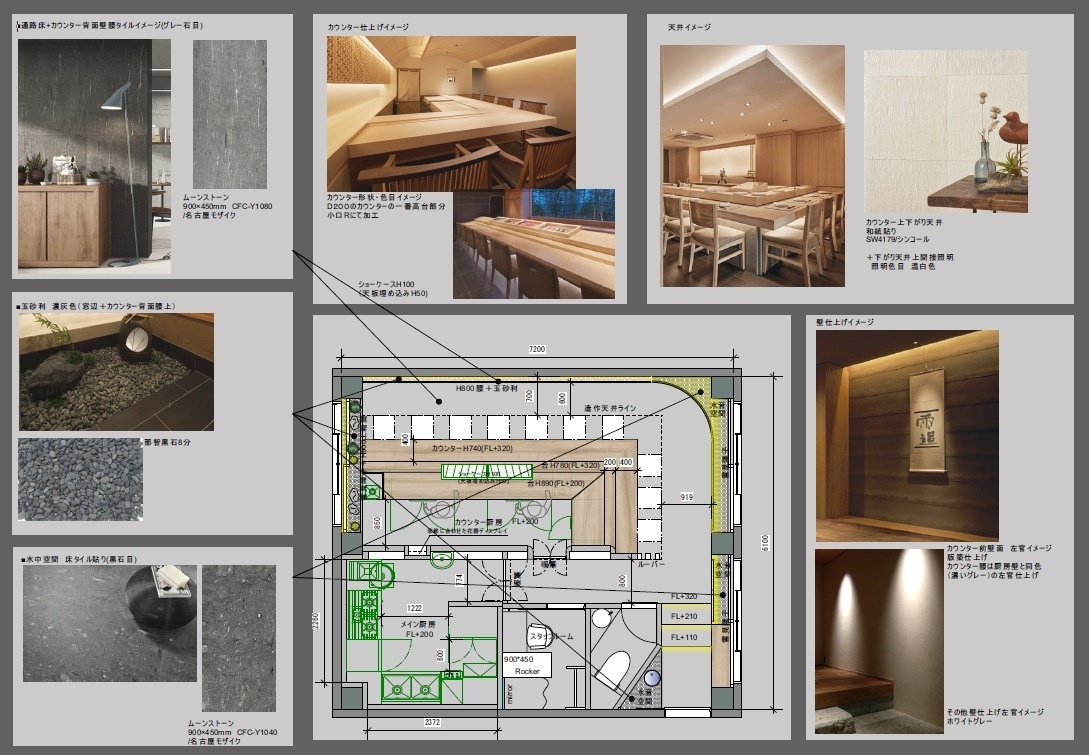Image resolution: width=1089 pixels, height=755 pixels.
Task: Select the plaster wall photo with two spotlights
Action: pyautogui.click(x=879, y=641)
